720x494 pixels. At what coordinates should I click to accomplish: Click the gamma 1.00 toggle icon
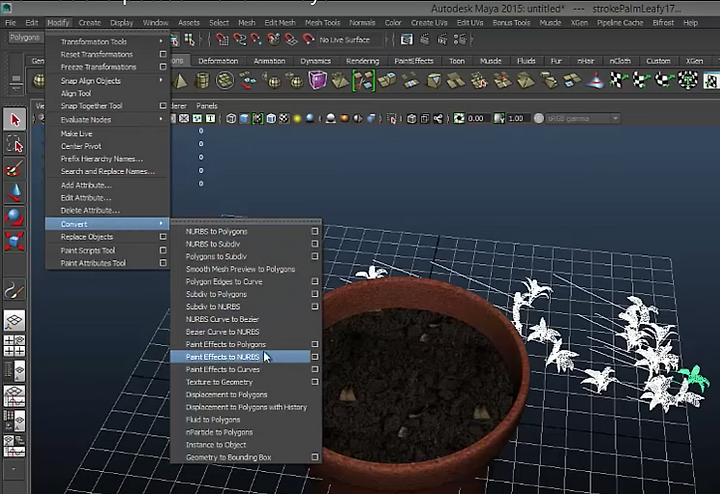[500, 119]
